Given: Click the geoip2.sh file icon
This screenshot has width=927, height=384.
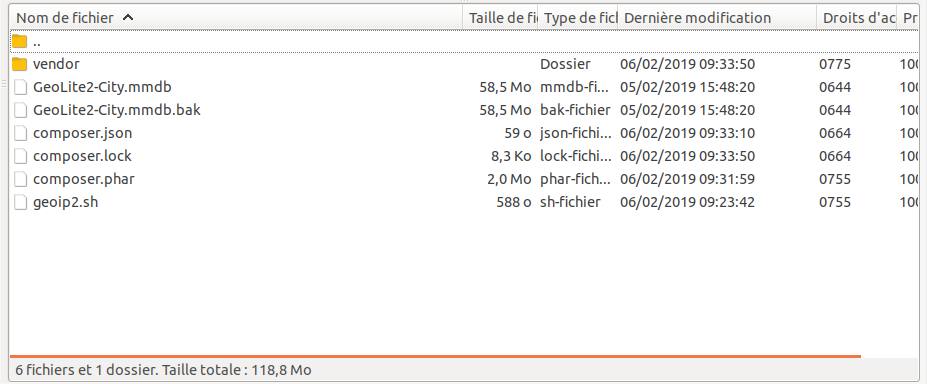Looking at the screenshot, I should pos(21,203).
